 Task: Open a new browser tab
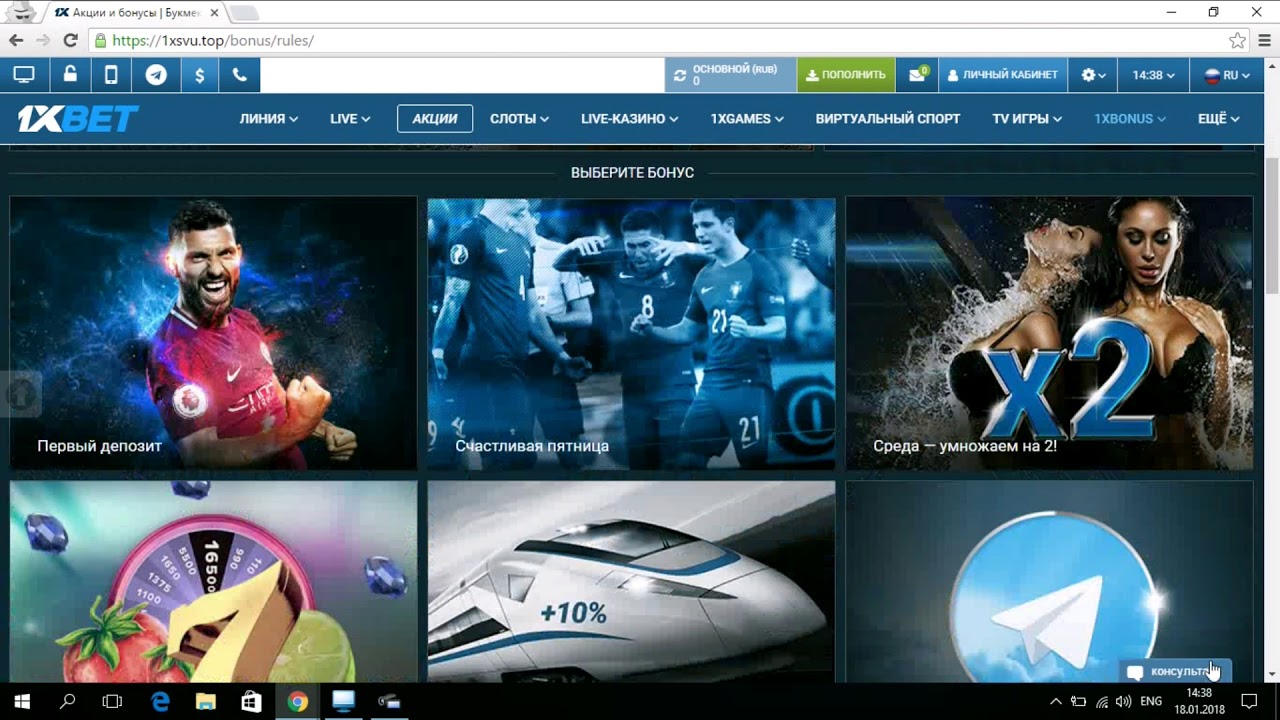(244, 13)
